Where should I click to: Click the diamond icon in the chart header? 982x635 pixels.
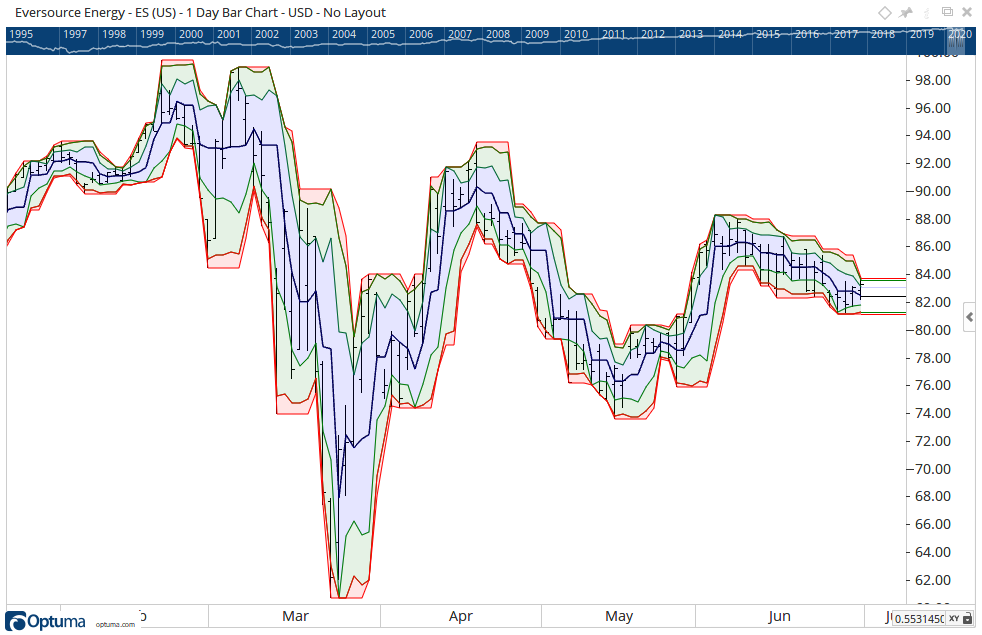pos(884,13)
